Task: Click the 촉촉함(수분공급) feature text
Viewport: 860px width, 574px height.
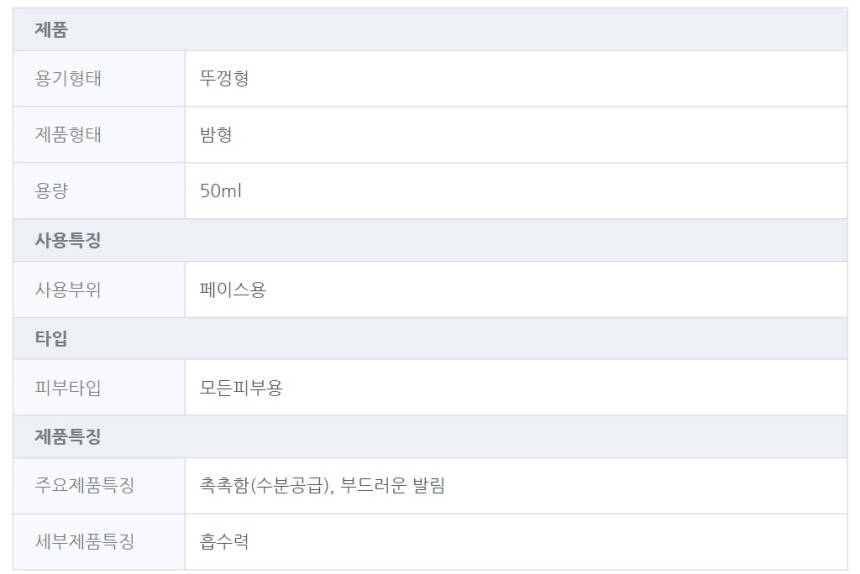Action: click(264, 486)
